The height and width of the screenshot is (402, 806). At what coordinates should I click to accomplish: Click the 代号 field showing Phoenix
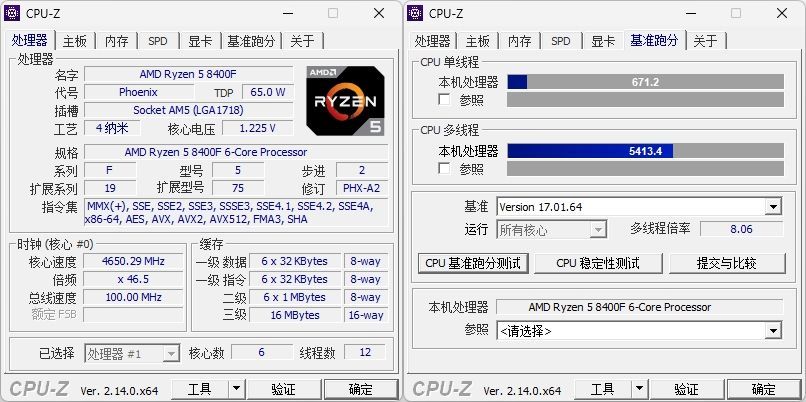[138, 92]
